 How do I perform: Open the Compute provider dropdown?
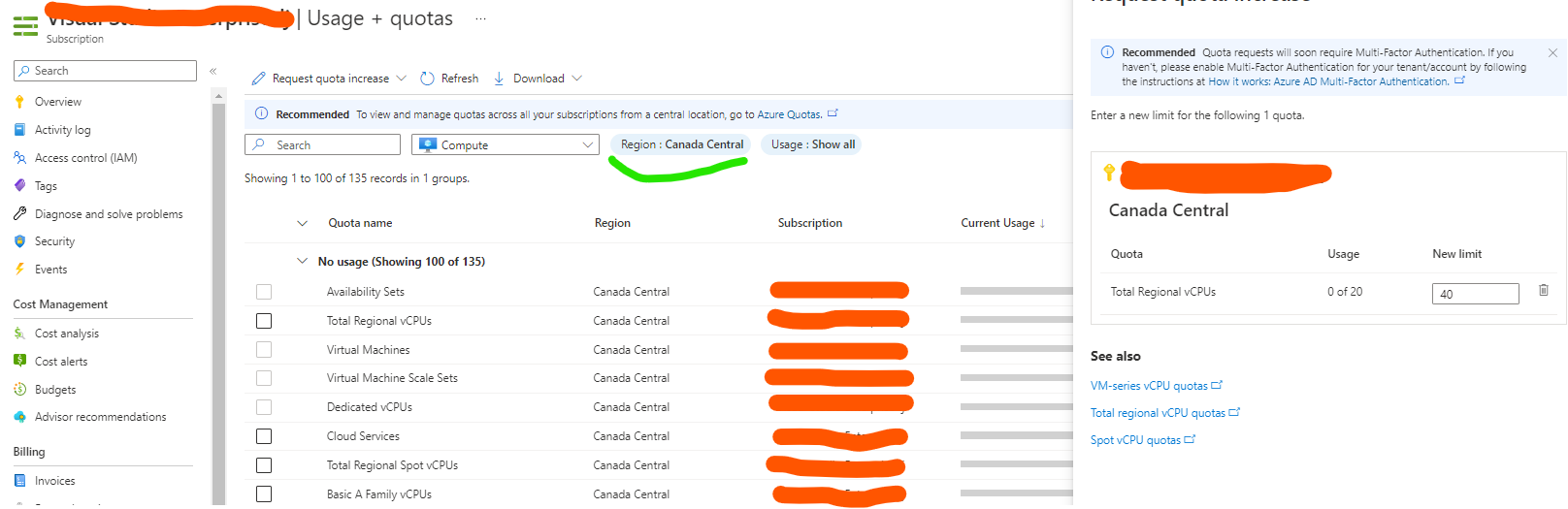(x=505, y=144)
